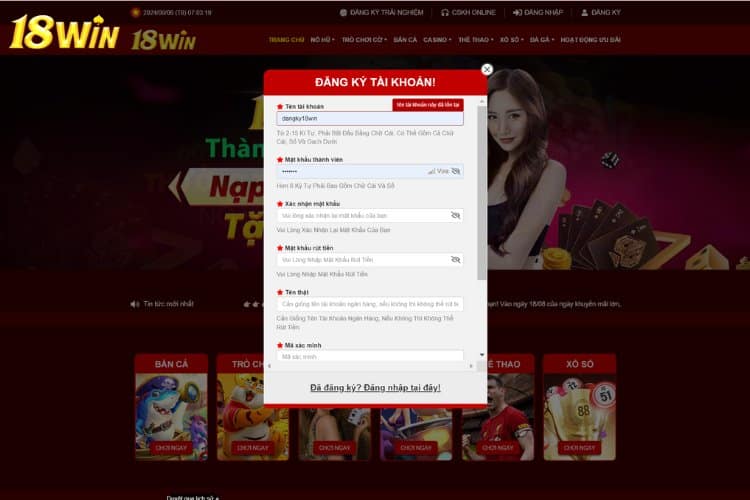Click Chơi Ngay on the Xổ Số card
The height and width of the screenshot is (500, 750).
tap(579, 448)
